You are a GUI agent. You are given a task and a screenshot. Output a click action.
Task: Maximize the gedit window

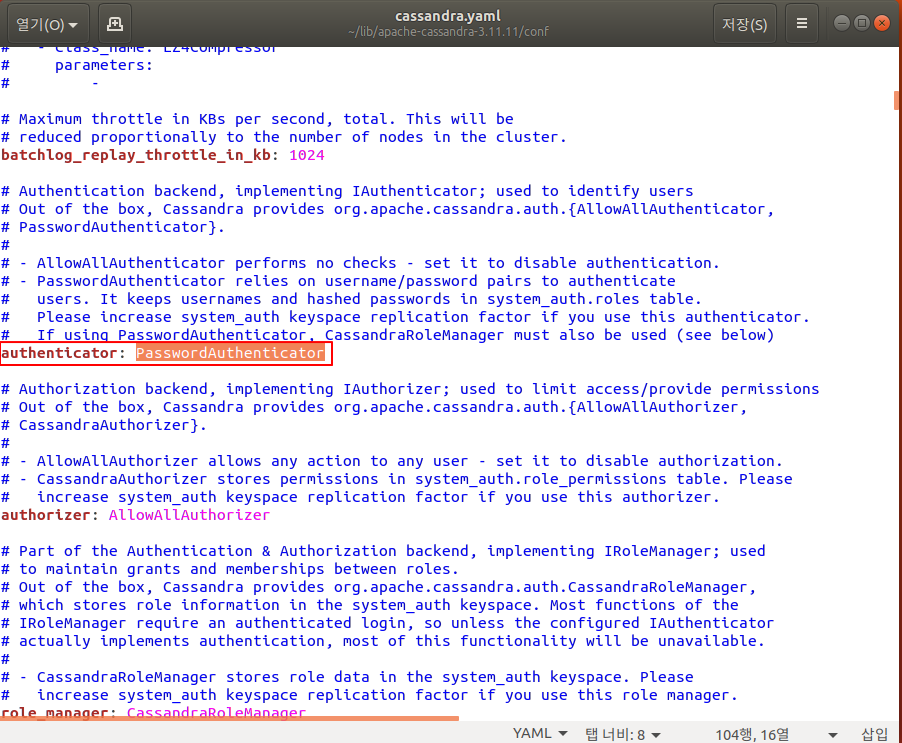(x=861, y=23)
